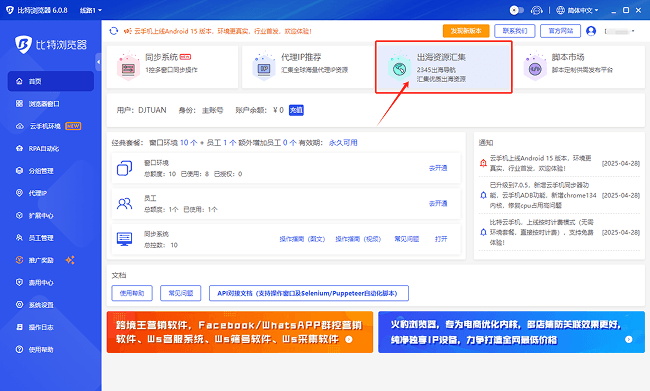The image size is (650, 391).
Task: Open the orange 跨境王营销软件 banner
Action: tap(240, 332)
